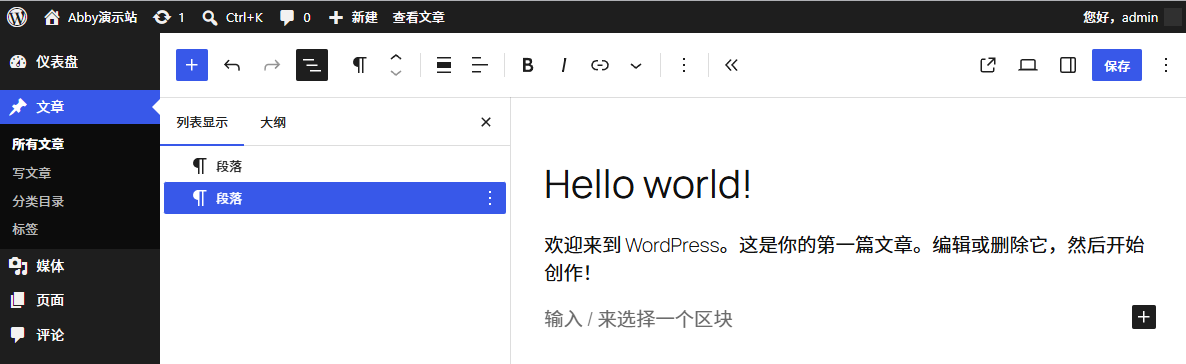The height and width of the screenshot is (364, 1186).
Task: Open 写文章 submenu item
Action: pyautogui.click(x=32, y=173)
